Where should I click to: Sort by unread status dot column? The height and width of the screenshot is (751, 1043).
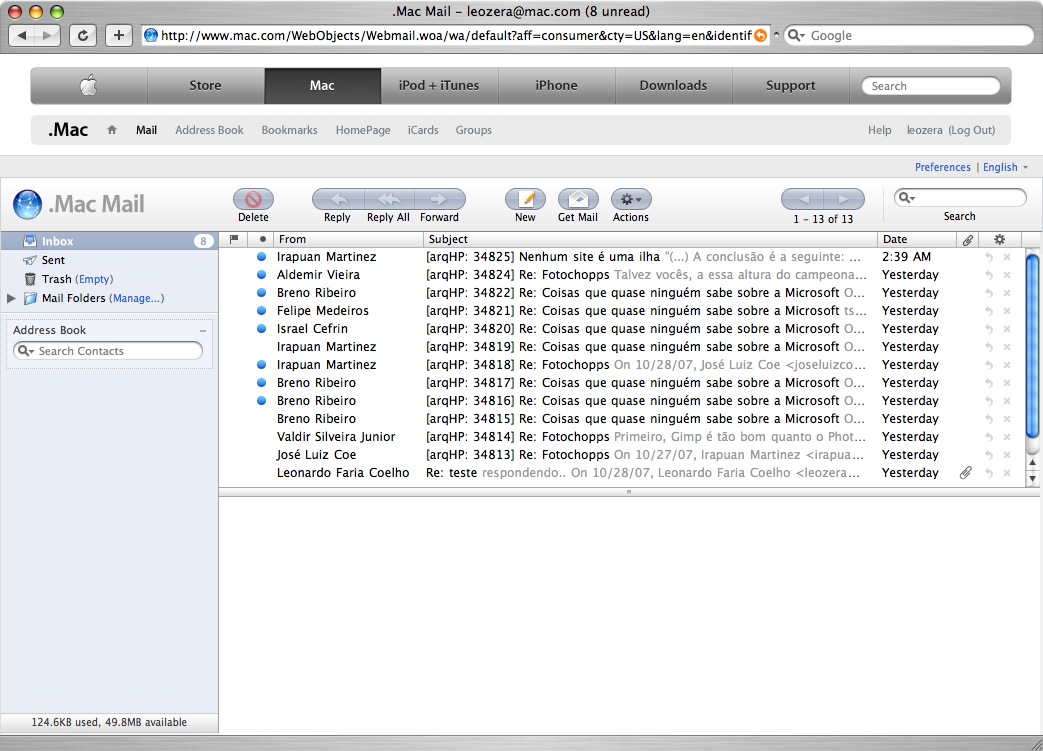(263, 239)
